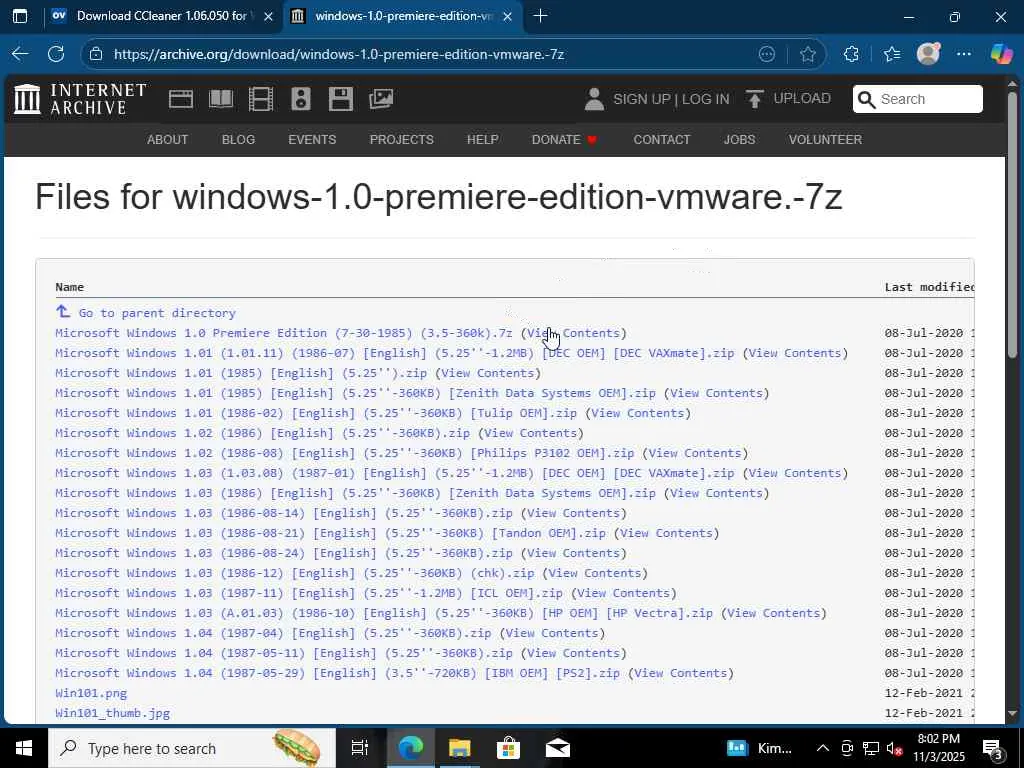This screenshot has width=1024, height=768.
Task: Go back with the browser back arrow
Action: [20, 54]
